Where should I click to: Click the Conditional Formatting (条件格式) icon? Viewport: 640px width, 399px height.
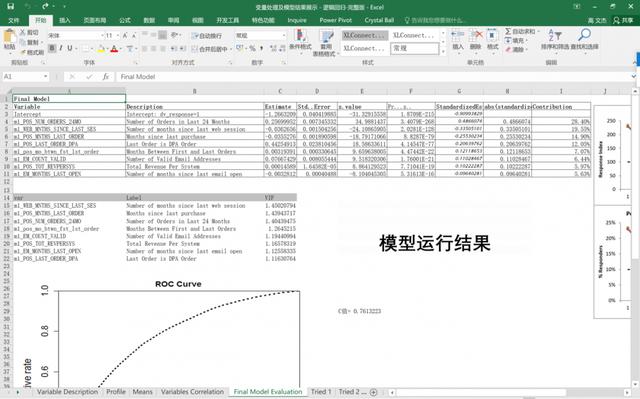coord(301,35)
